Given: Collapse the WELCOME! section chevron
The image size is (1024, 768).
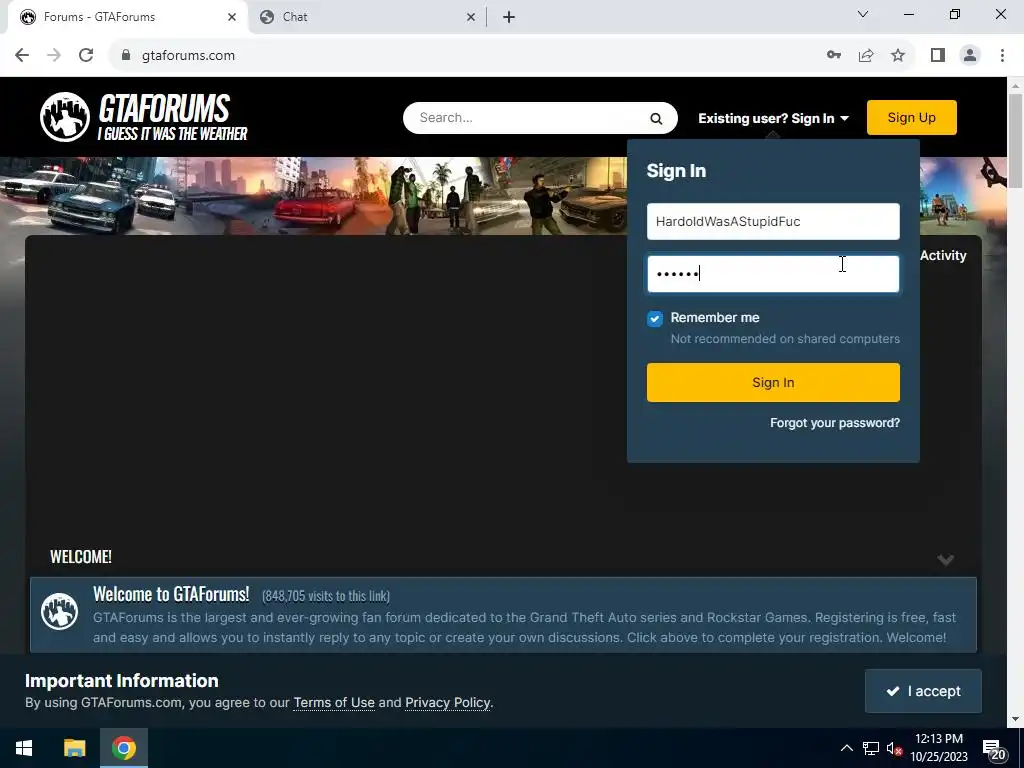Looking at the screenshot, I should pos(945,559).
